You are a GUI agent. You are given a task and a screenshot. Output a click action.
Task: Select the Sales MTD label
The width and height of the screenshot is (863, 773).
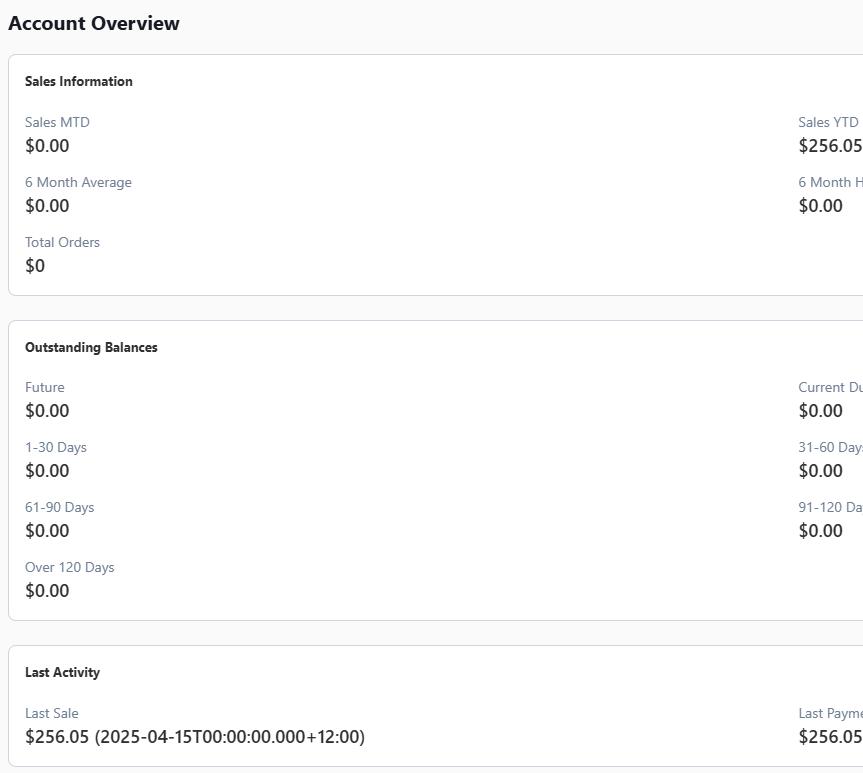click(57, 122)
